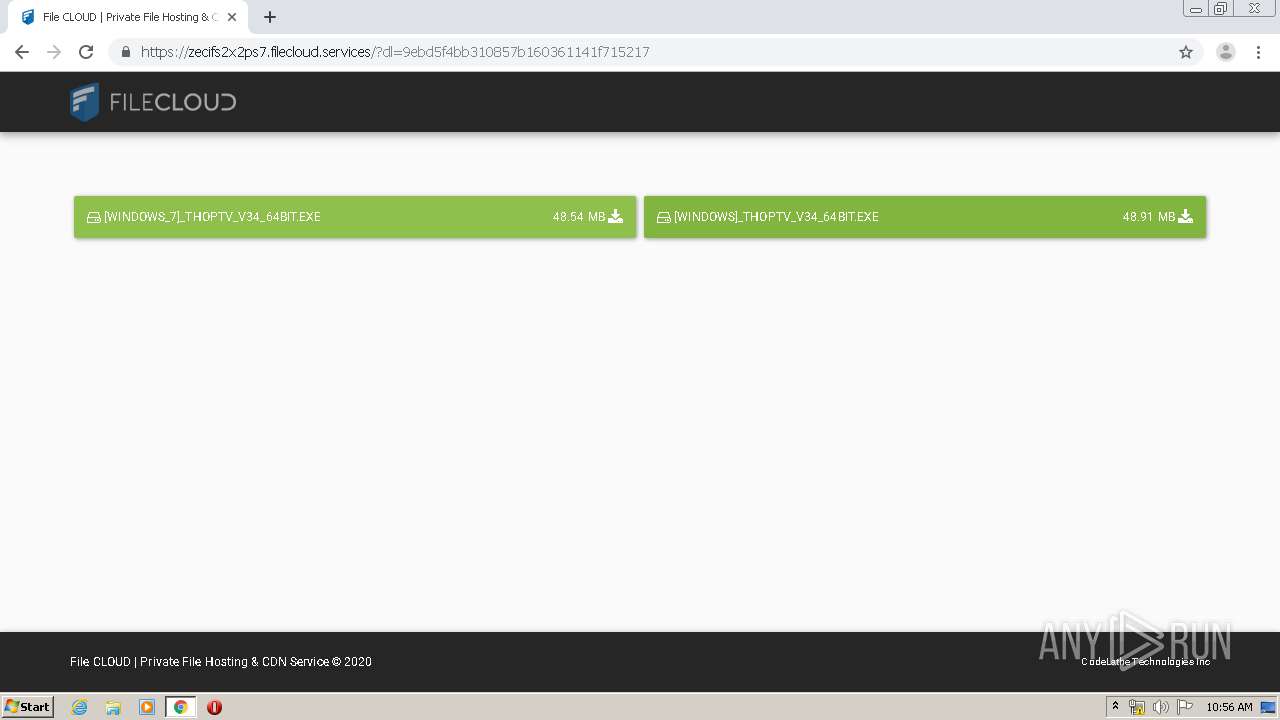Click Show desktop icon in tray corner
Viewport: 1280px width, 720px height.
pos(1268,707)
